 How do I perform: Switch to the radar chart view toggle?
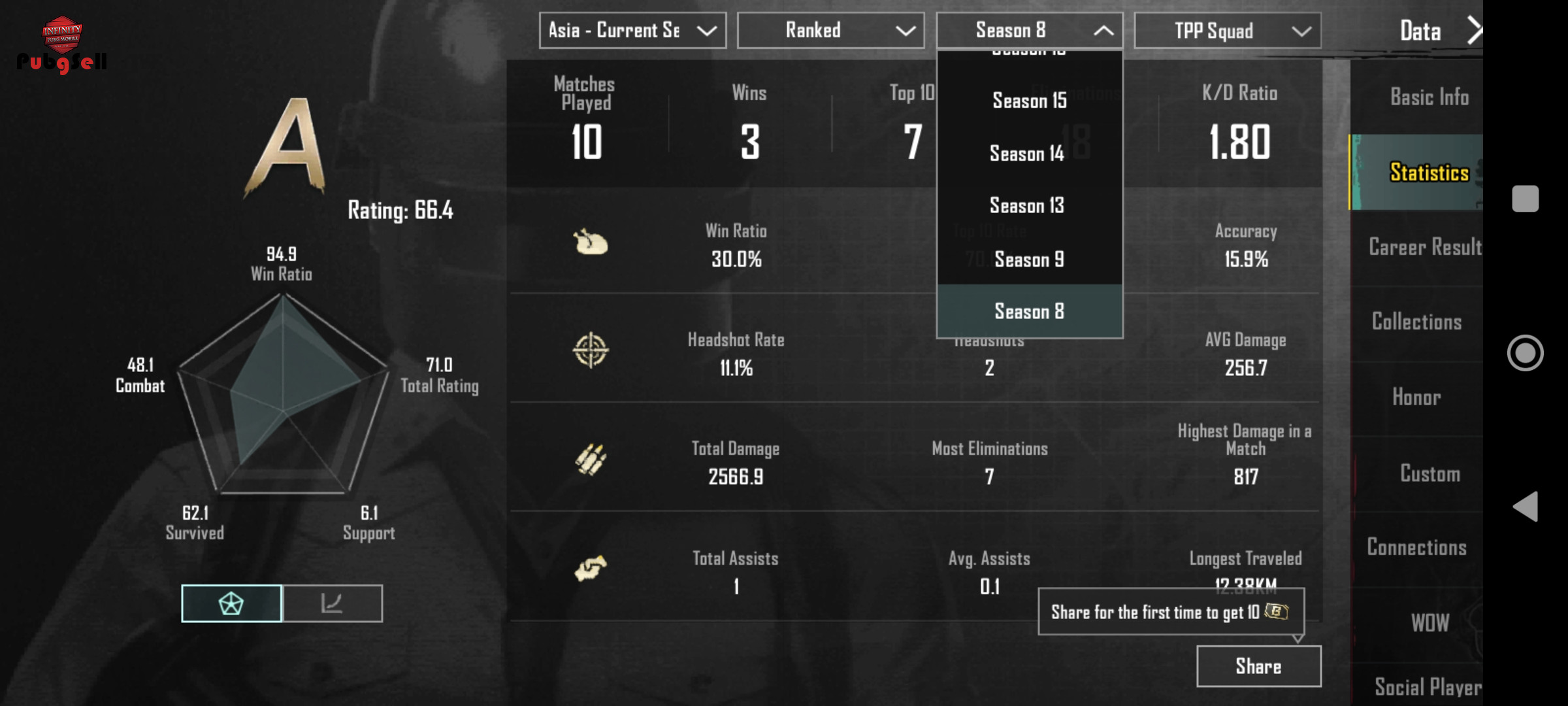pyautogui.click(x=231, y=603)
